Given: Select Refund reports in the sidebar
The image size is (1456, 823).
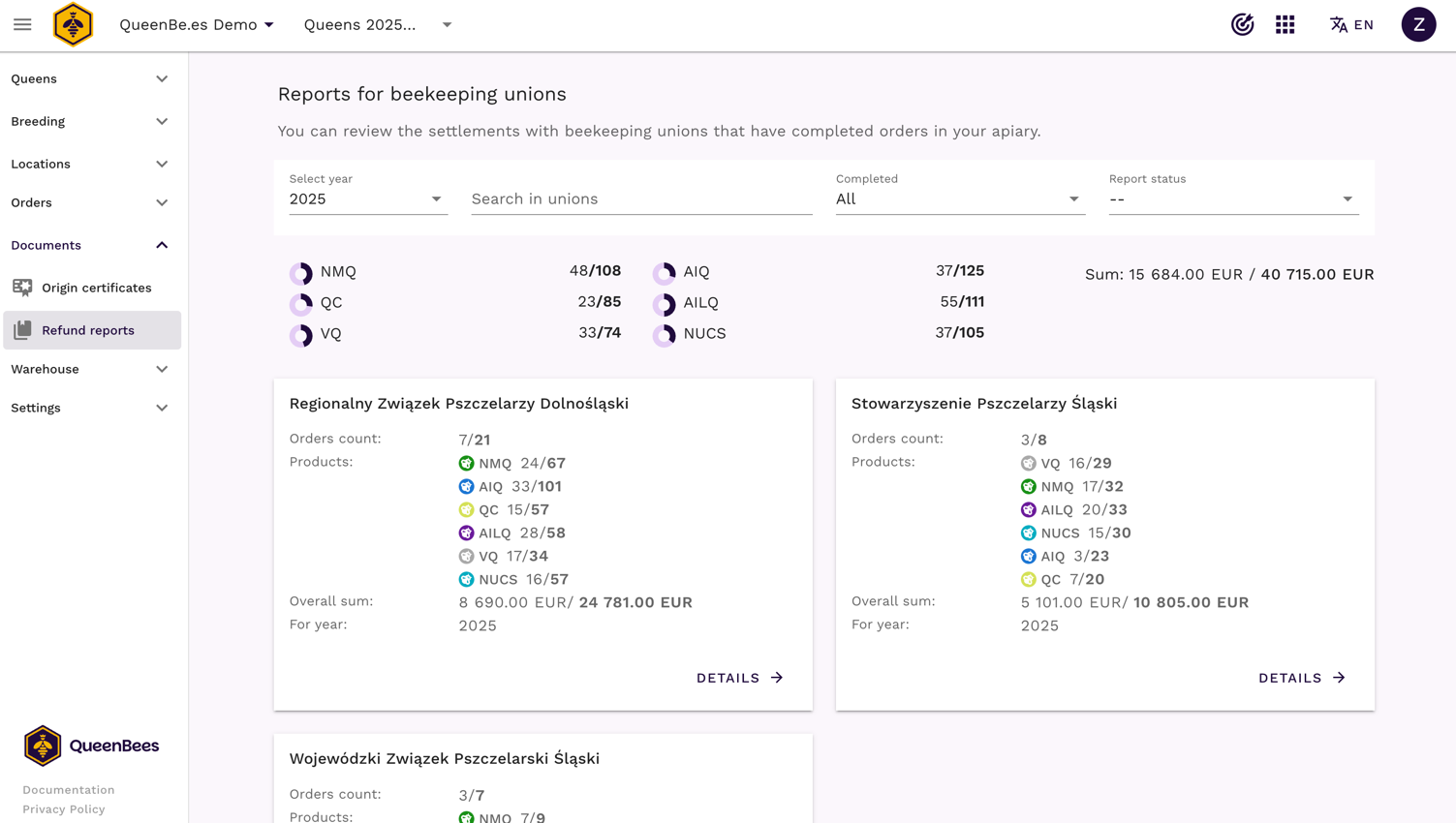Looking at the screenshot, I should (x=88, y=331).
